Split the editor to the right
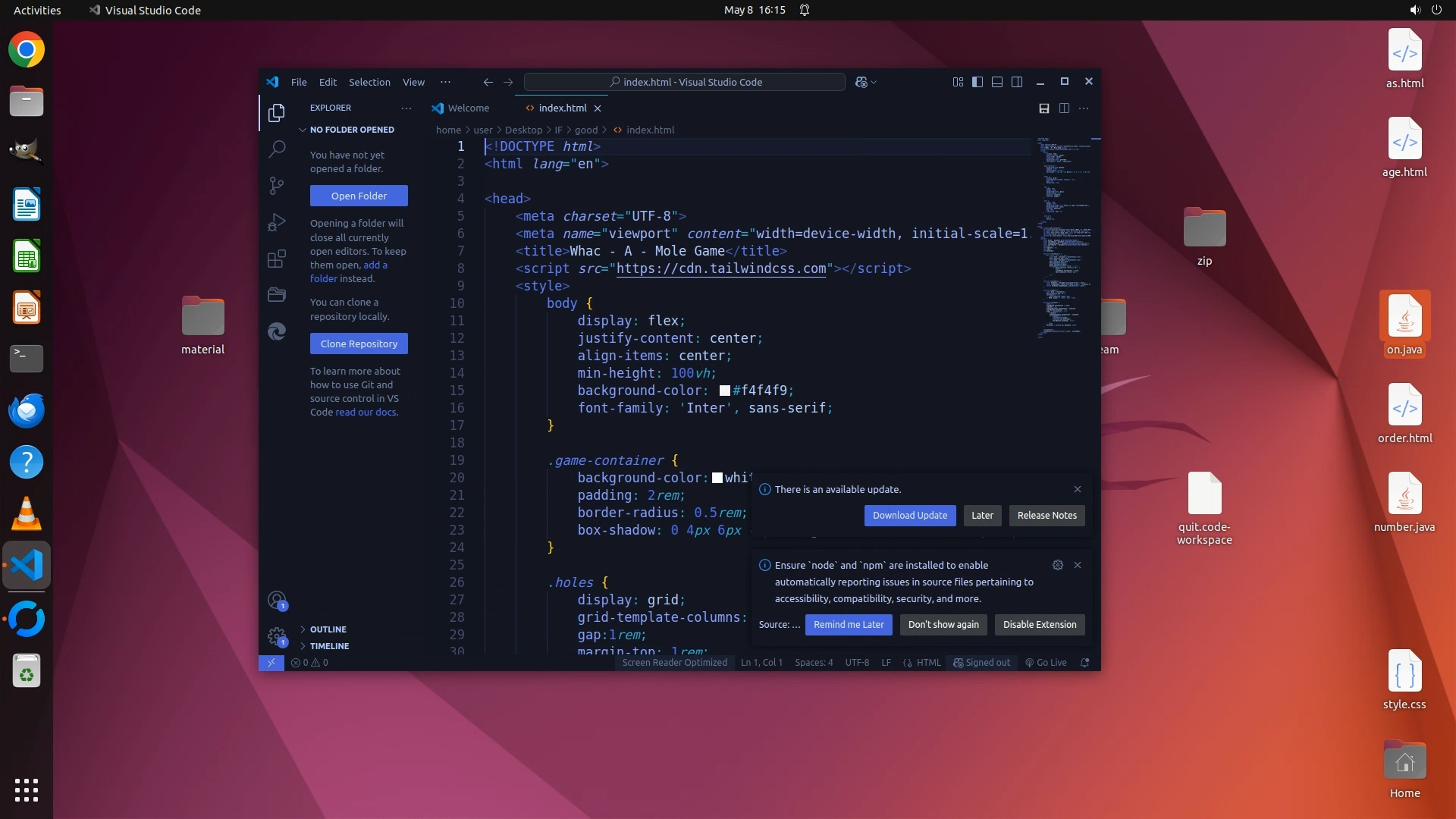The image size is (1456, 819). click(1064, 108)
